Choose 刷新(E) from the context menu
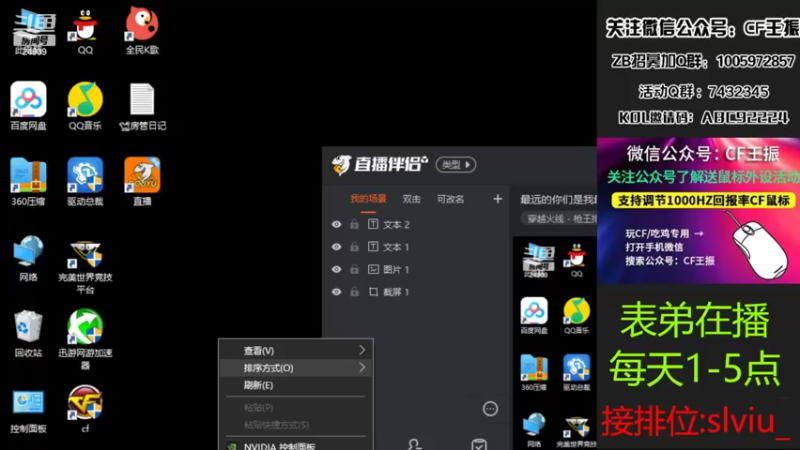This screenshot has height=450, width=800. pos(296,385)
